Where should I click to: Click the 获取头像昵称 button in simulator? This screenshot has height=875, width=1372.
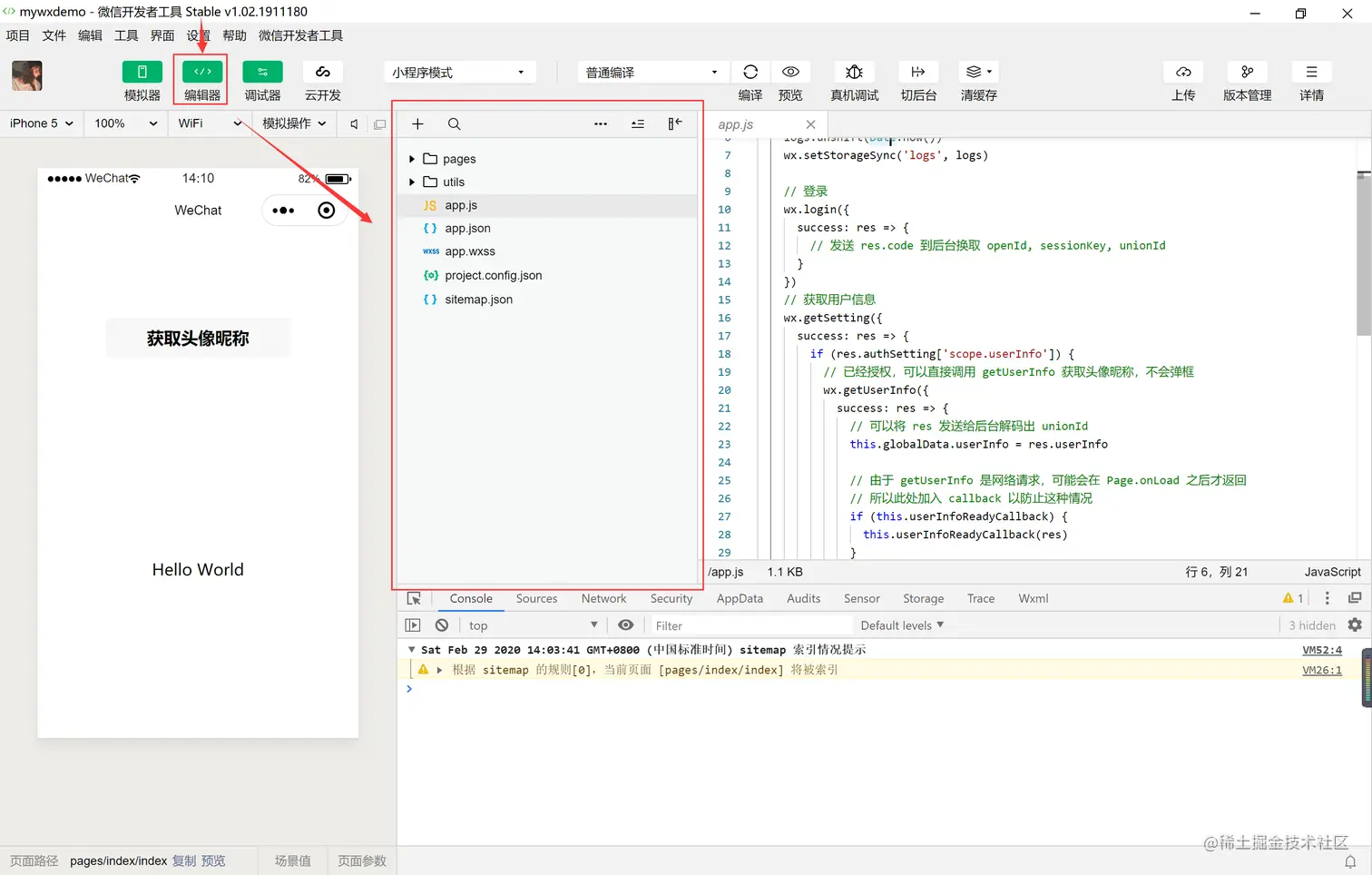(x=198, y=339)
